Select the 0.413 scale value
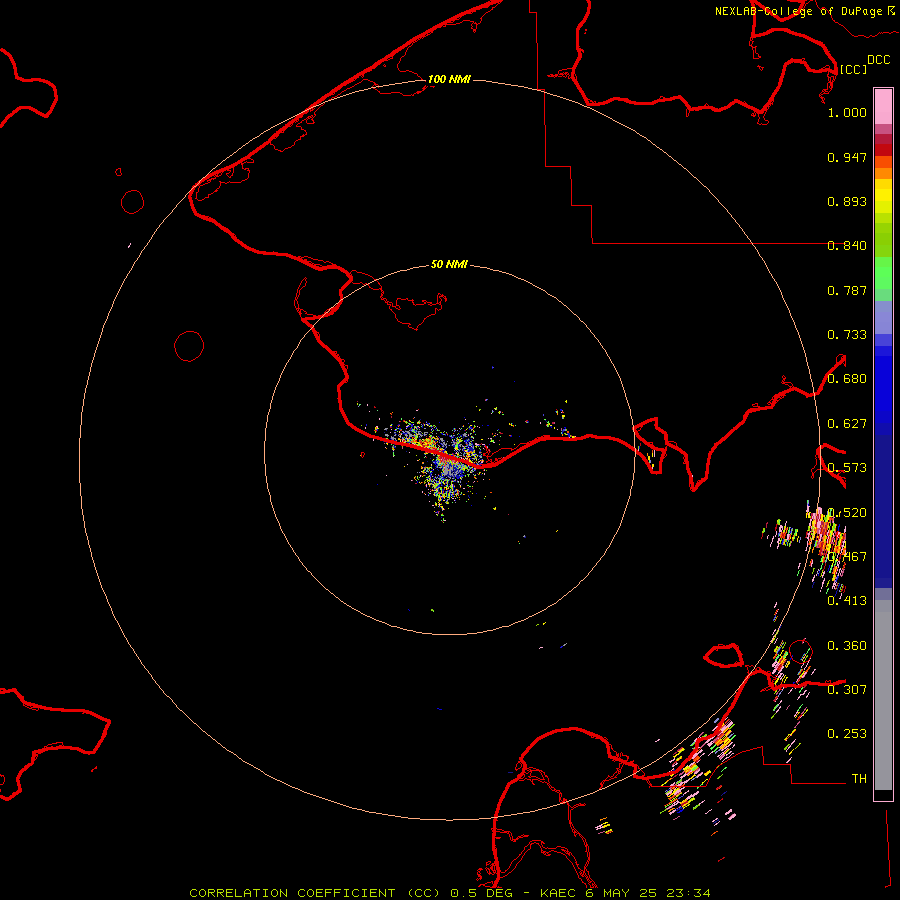 847,601
